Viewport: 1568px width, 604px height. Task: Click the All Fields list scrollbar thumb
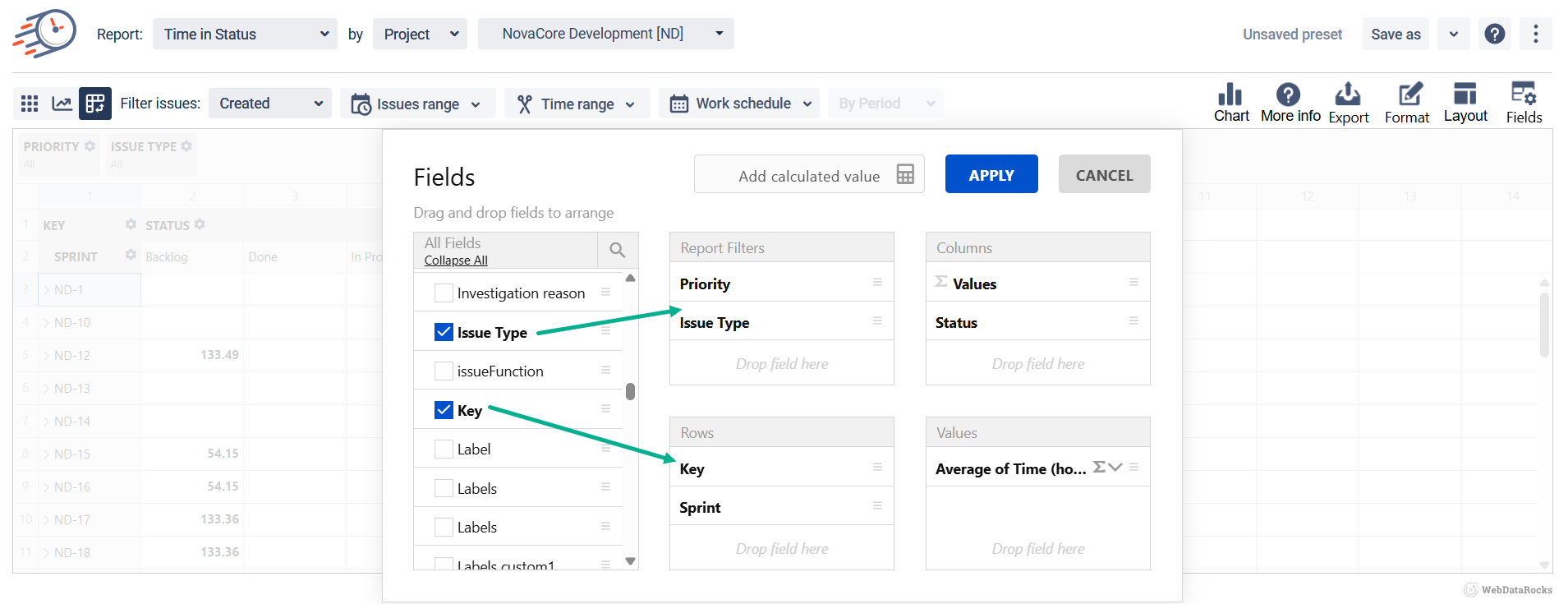tap(630, 391)
